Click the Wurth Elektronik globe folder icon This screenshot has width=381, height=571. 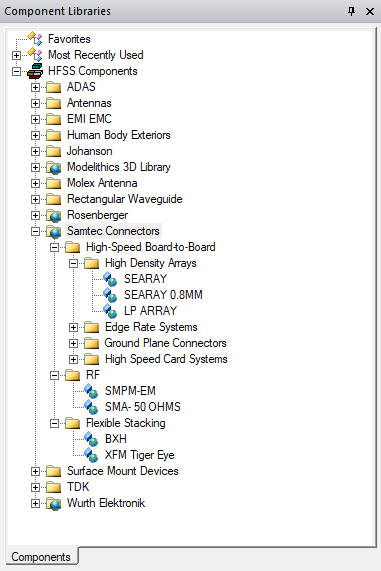(x=54, y=504)
